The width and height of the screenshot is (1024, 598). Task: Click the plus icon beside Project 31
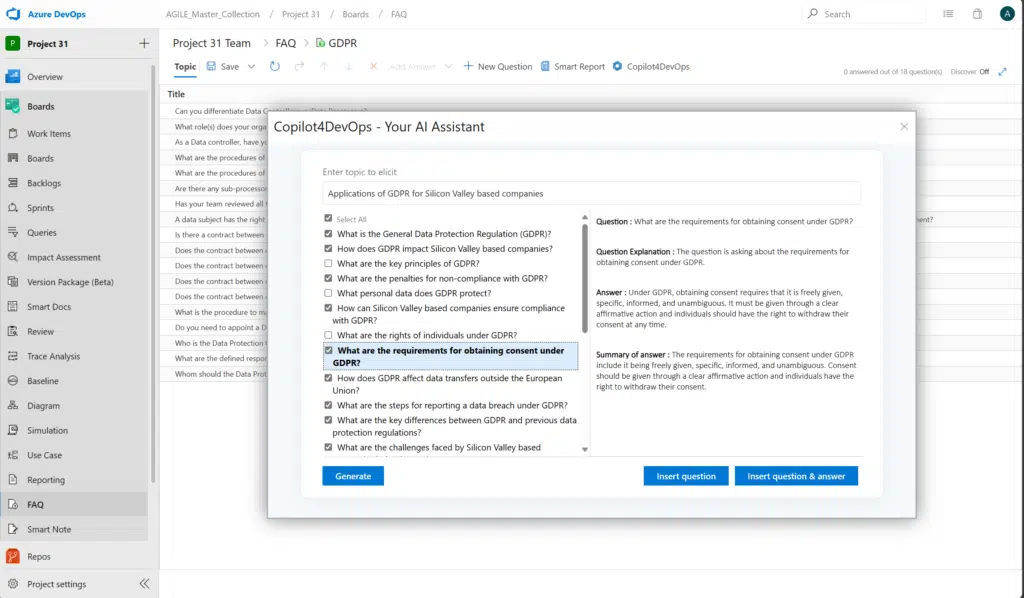click(144, 43)
